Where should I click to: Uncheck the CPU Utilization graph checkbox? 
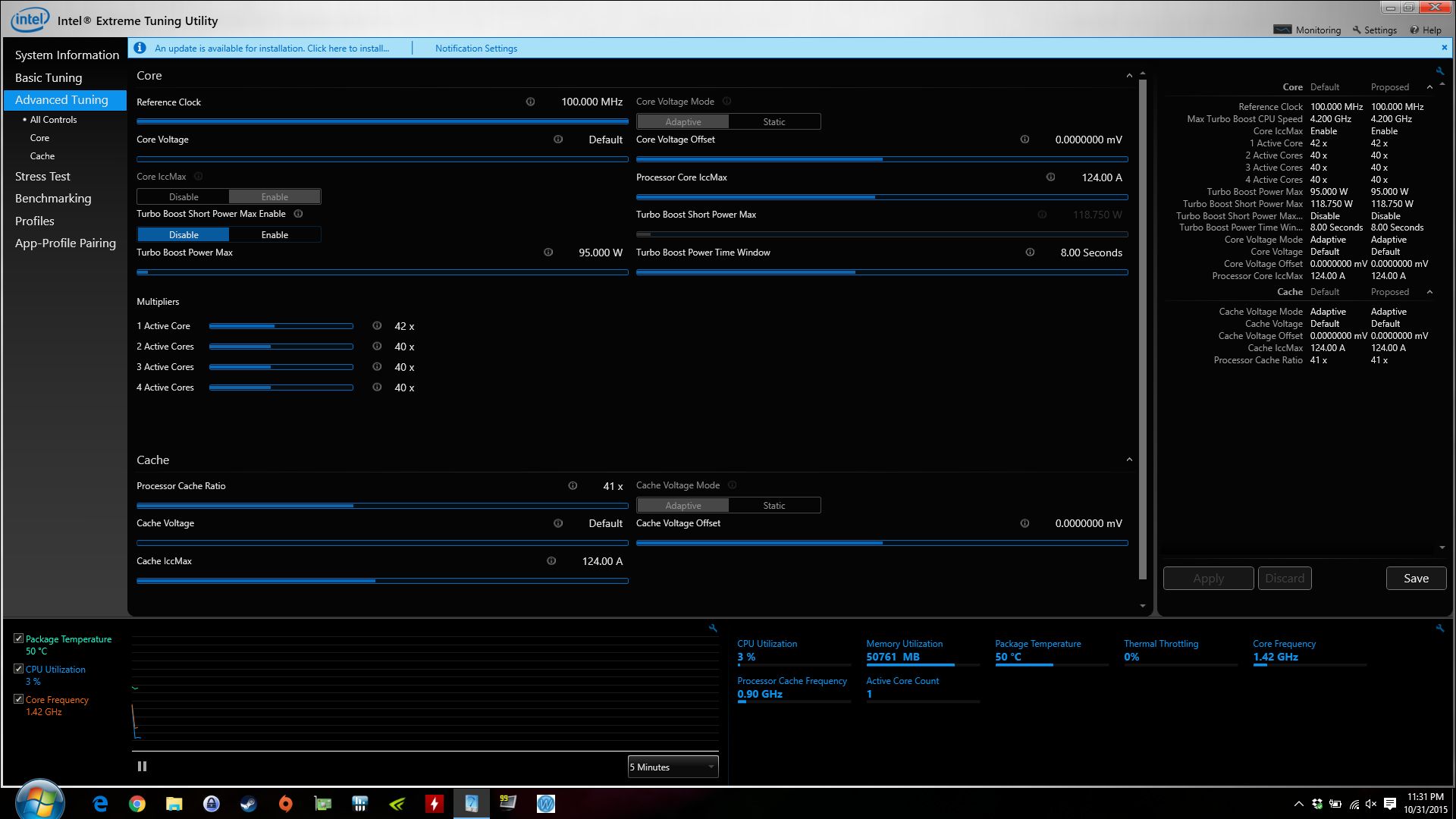pyautogui.click(x=18, y=669)
